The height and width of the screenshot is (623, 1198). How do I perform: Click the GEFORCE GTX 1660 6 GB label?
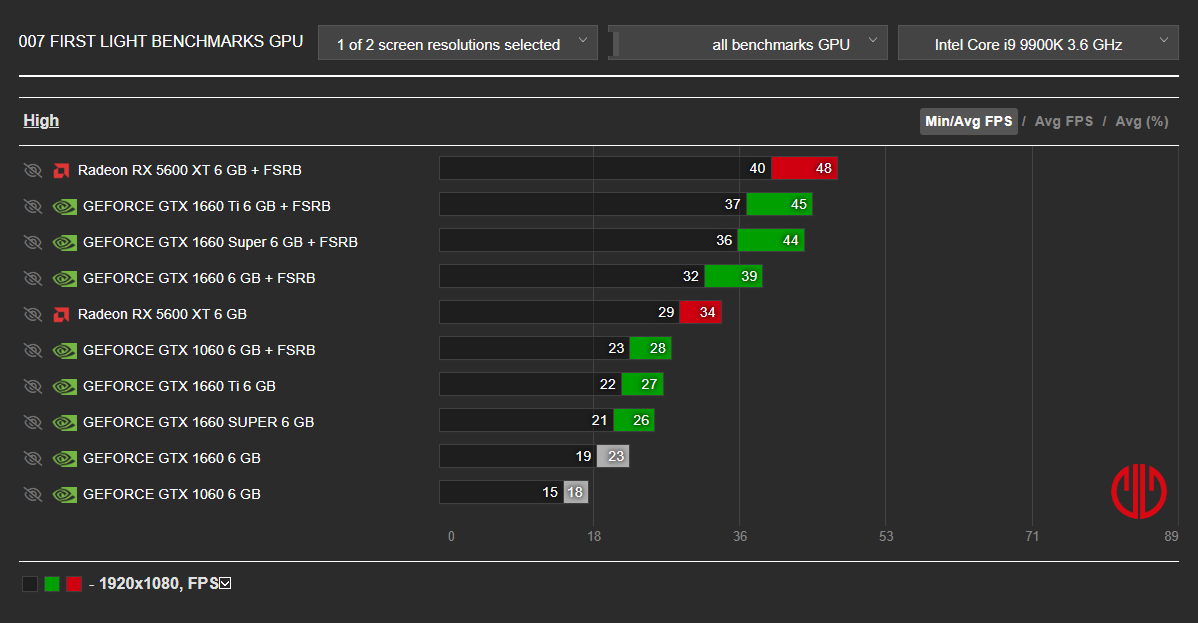(172, 458)
